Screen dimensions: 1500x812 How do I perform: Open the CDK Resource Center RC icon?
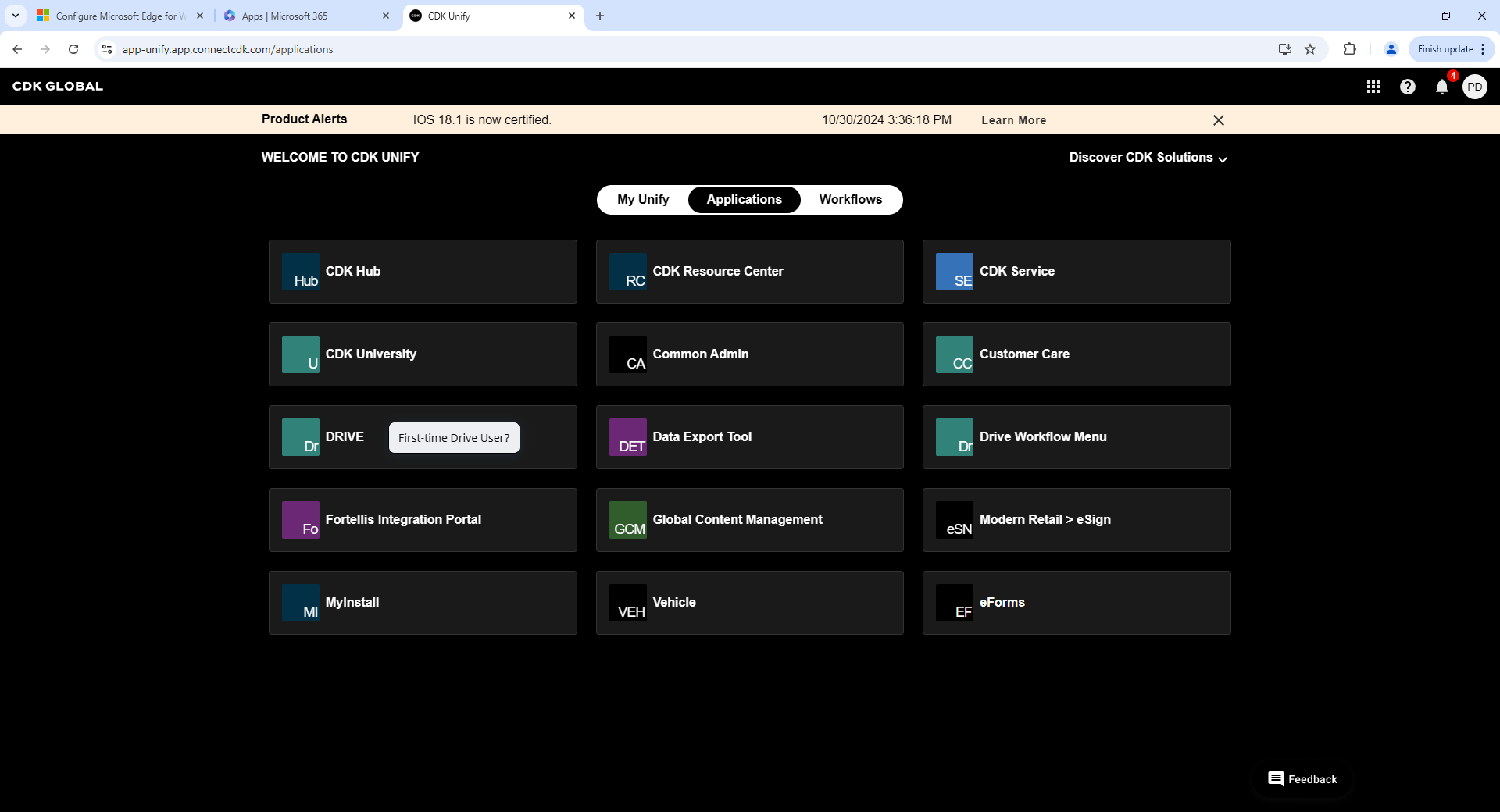coord(628,272)
